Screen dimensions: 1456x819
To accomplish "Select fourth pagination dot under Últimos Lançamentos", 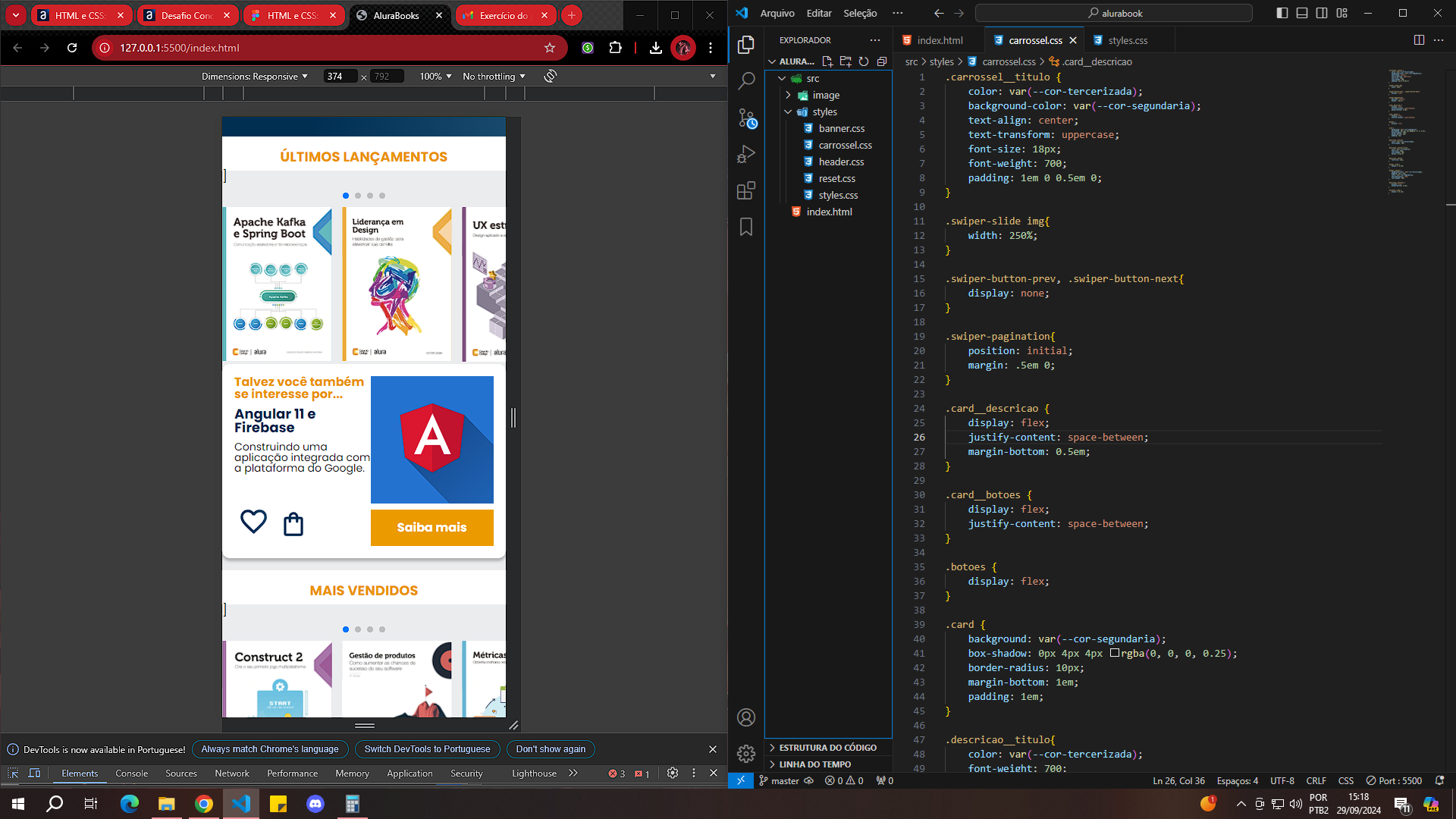I will click(382, 196).
